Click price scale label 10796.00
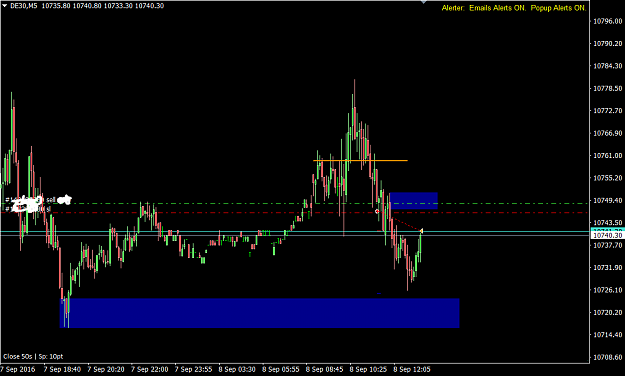625x376 pixels. pos(607,21)
